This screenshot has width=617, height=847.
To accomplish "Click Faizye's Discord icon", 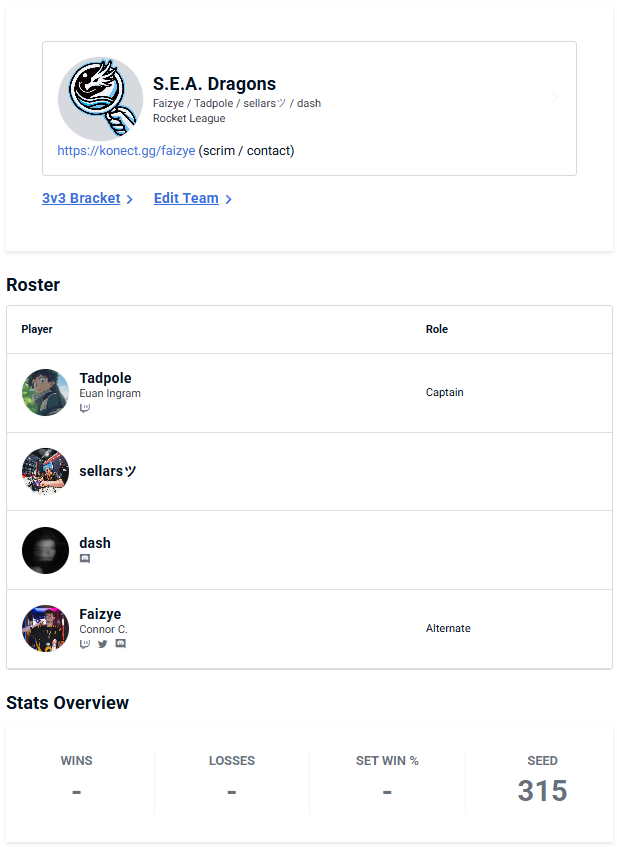I will point(120,644).
